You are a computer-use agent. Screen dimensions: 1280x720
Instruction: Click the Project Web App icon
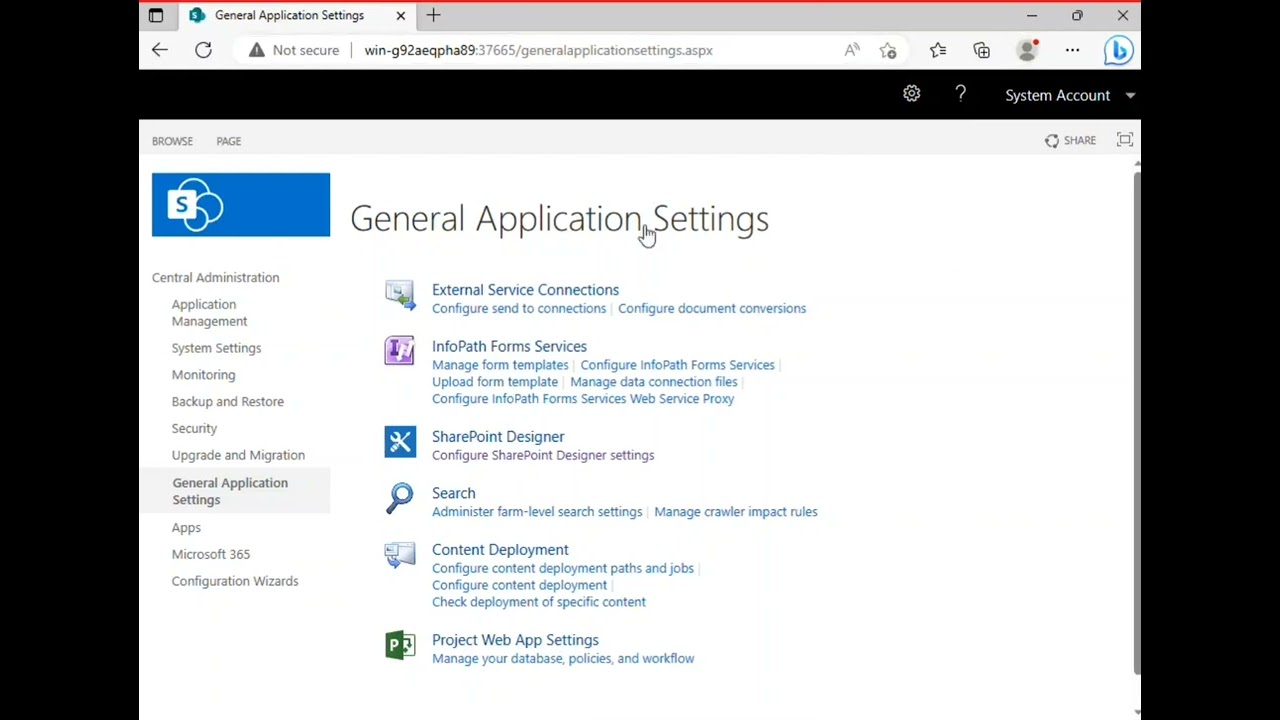pos(400,645)
